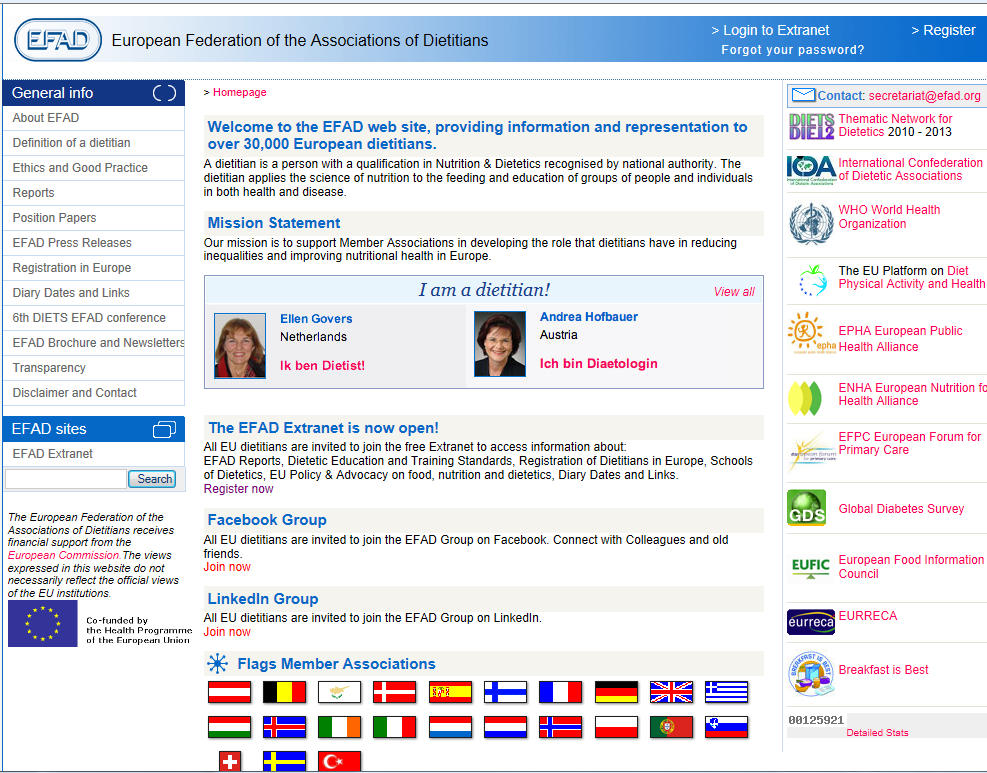Select the Ireland flag
Screen dimensions: 987x773
pyautogui.click(x=339, y=727)
